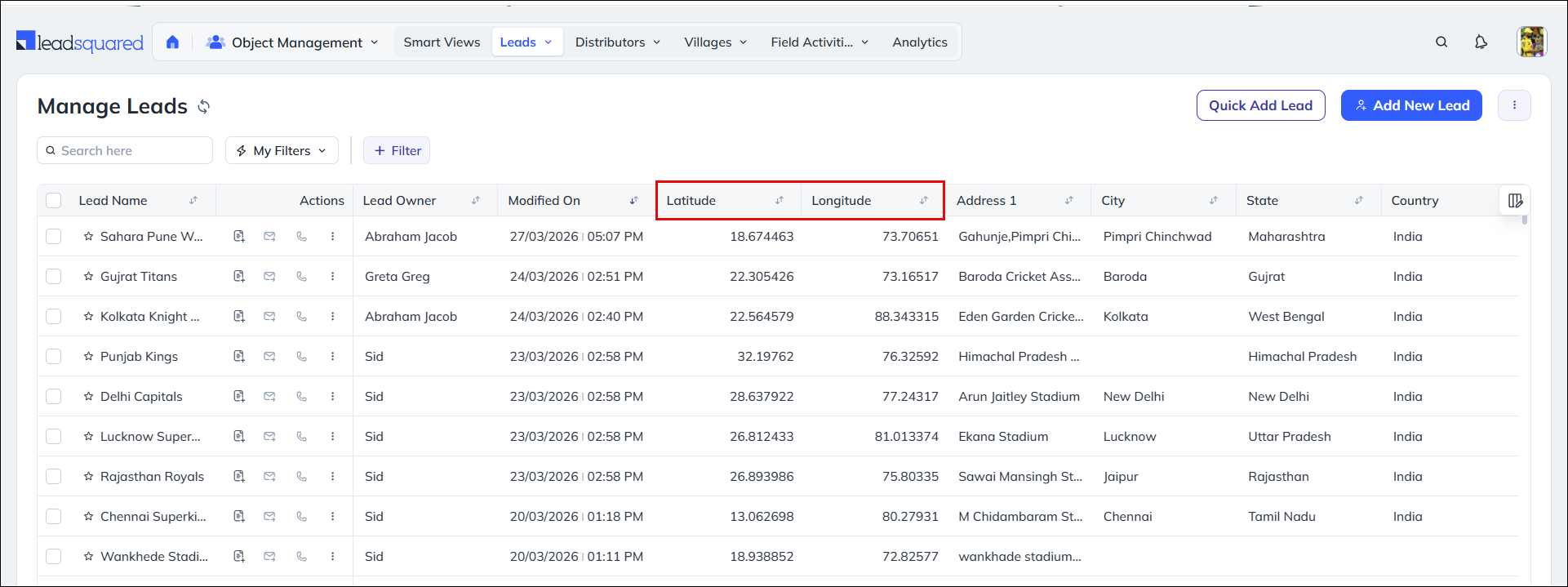Check the Delhi Capitals row checkbox
Image resolution: width=1568 pixels, height=587 pixels.
(x=54, y=397)
